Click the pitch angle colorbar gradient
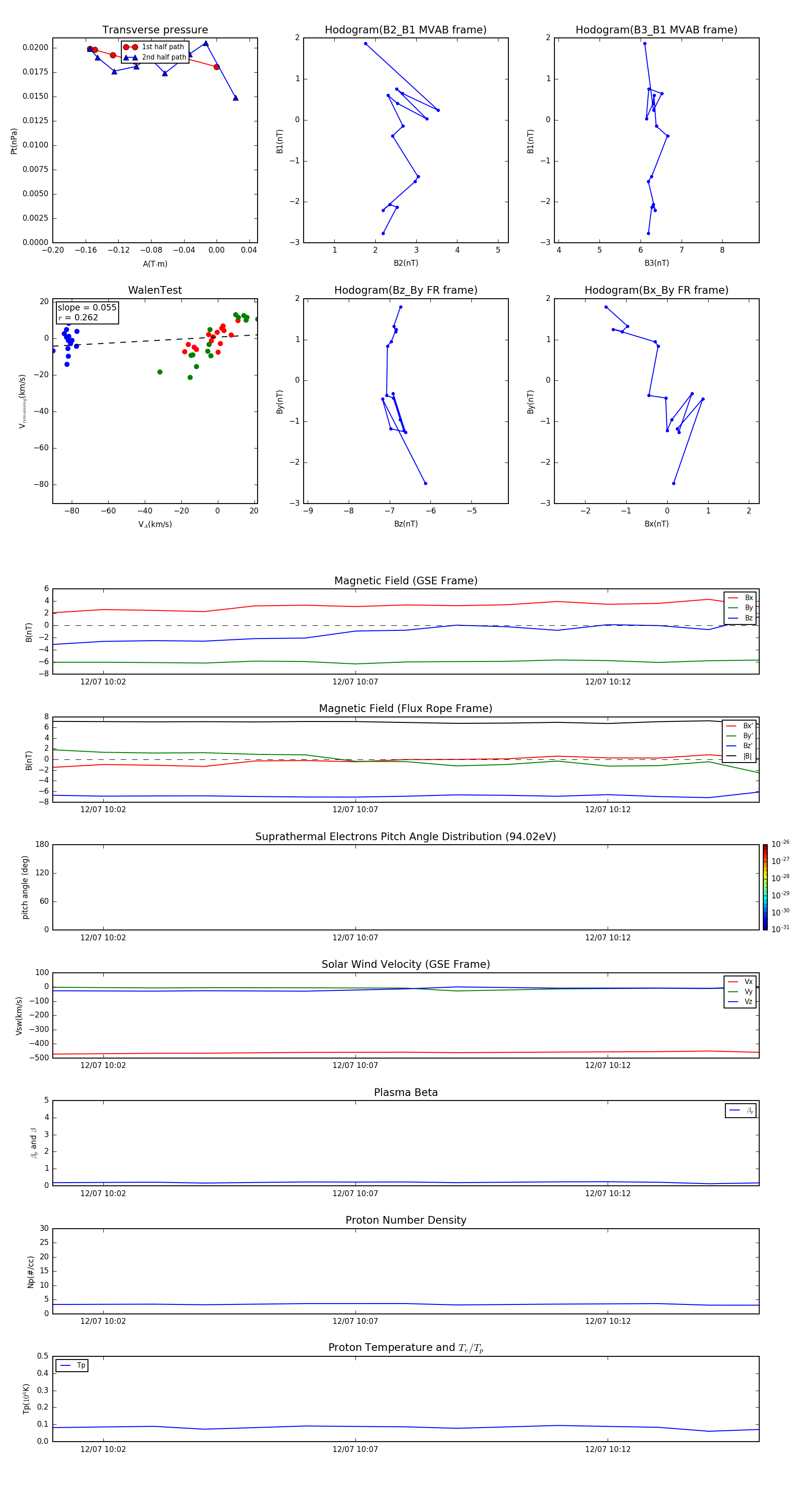This screenshot has height=1489, width=812. point(765,887)
